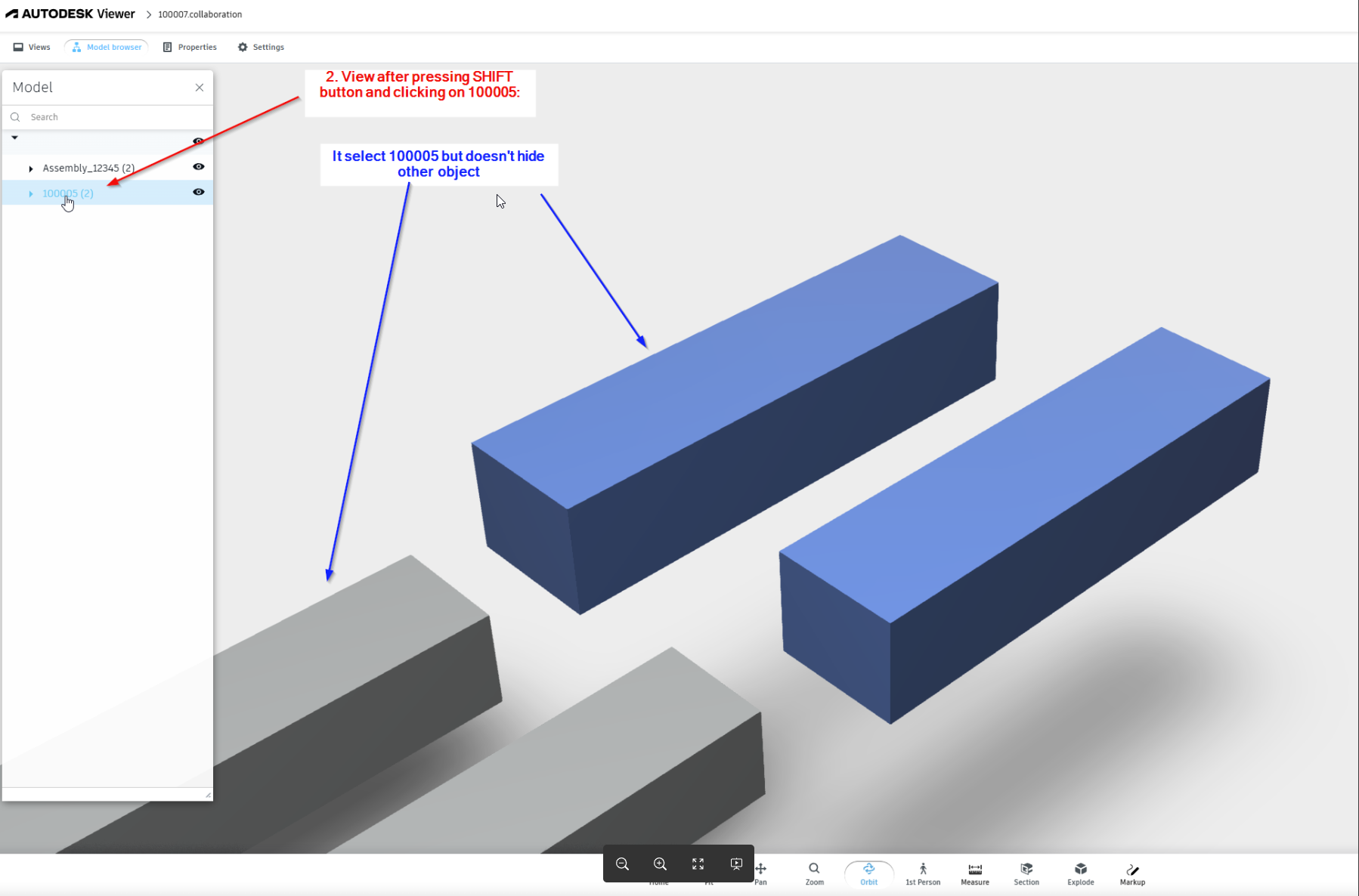
Task: Click the zoom out magnifier icon
Action: point(622,864)
